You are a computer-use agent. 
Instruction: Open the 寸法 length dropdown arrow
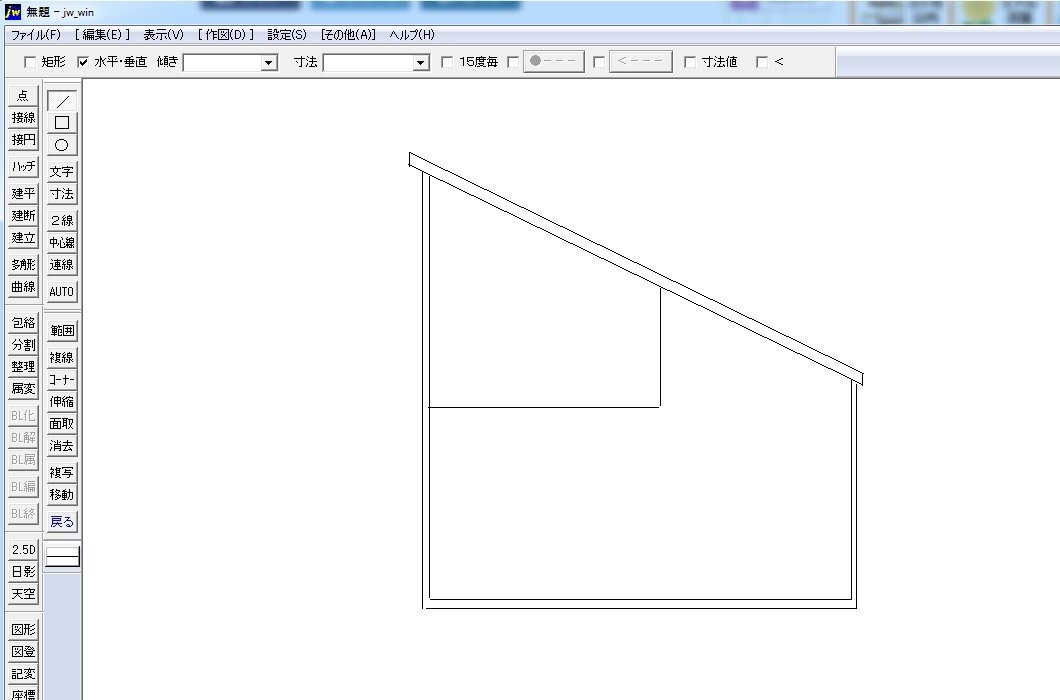(420, 63)
